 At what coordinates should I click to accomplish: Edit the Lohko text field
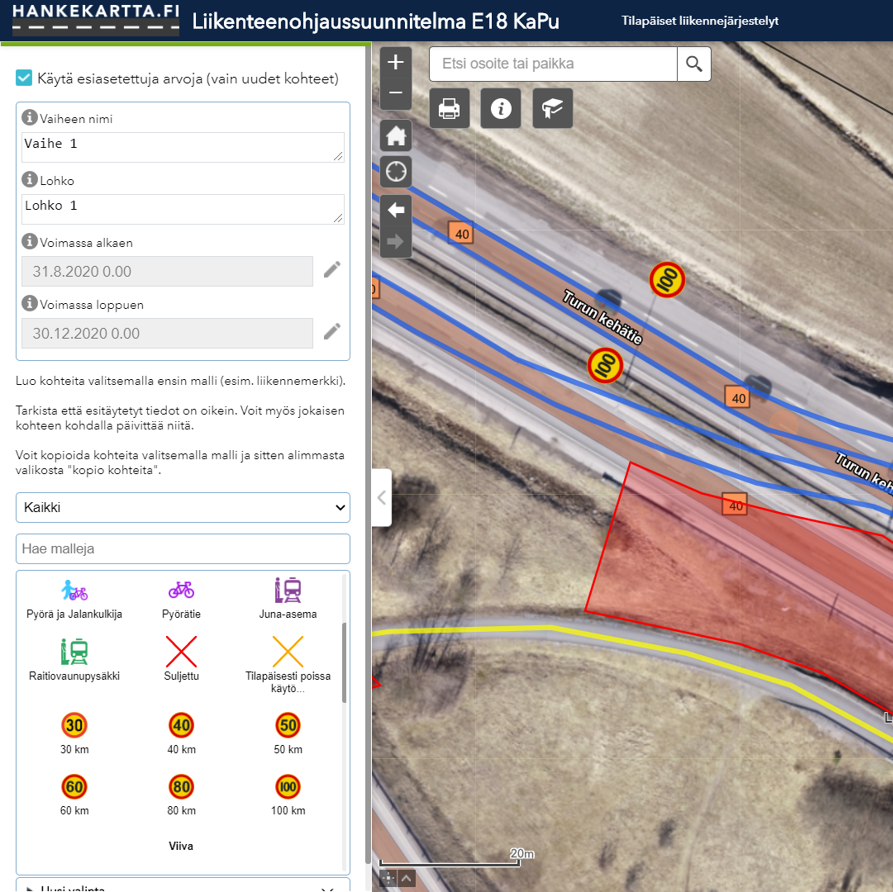pos(183,210)
